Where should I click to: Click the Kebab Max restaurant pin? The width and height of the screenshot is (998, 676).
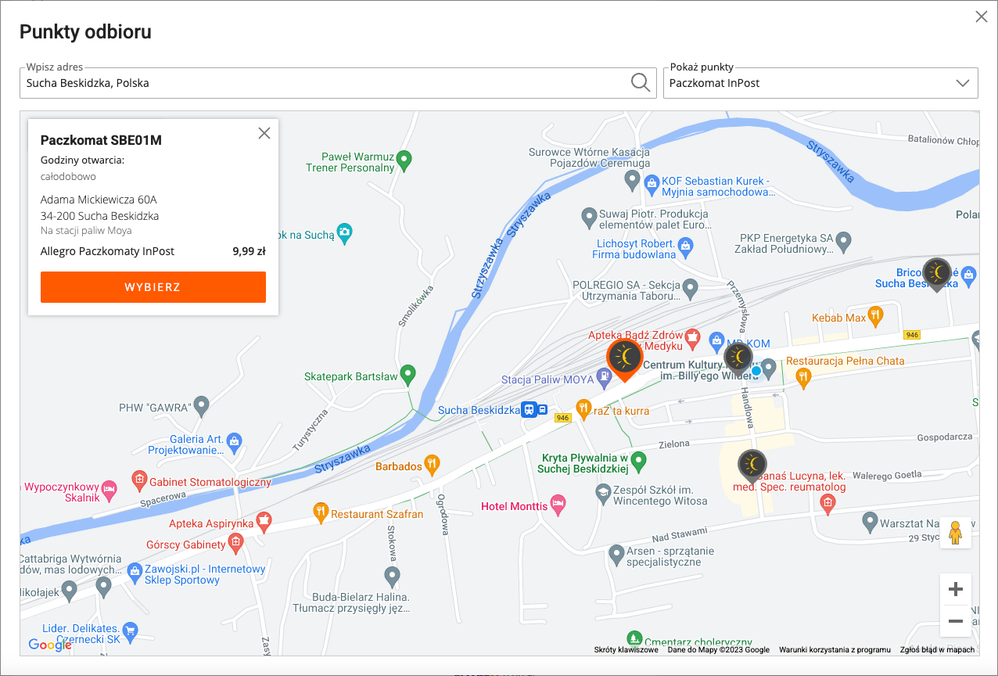(876, 316)
